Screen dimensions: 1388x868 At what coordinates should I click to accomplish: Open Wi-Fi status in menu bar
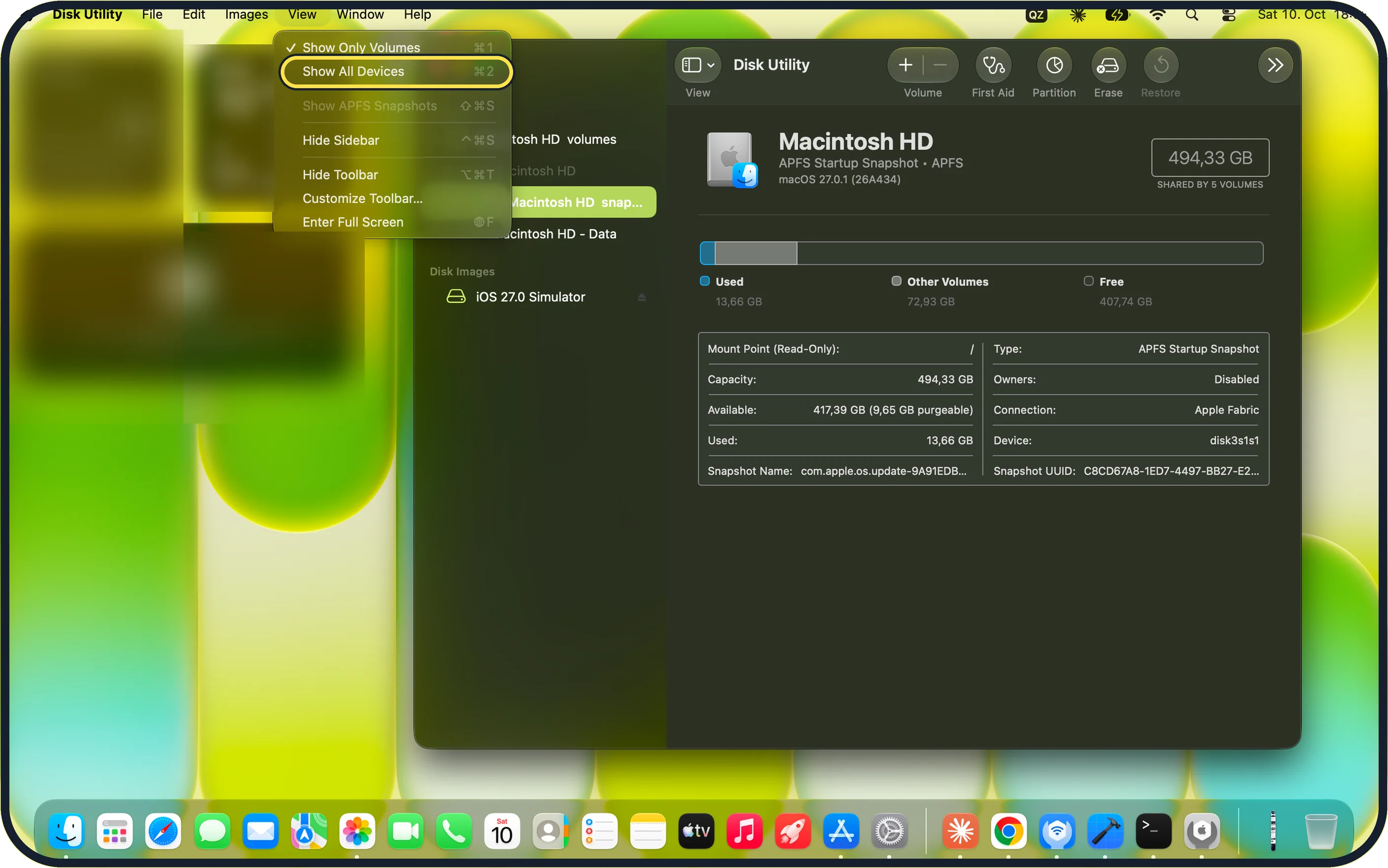(1158, 15)
